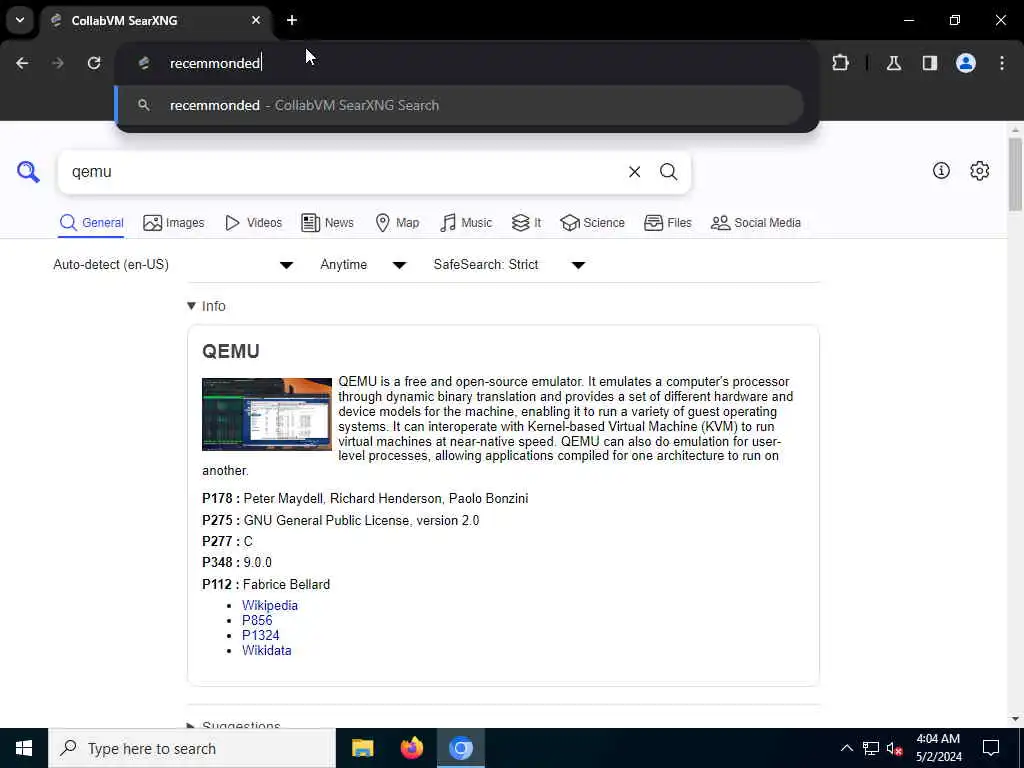Open the Chrome extensions puzzle icon
The width and height of the screenshot is (1024, 768).
click(840, 63)
